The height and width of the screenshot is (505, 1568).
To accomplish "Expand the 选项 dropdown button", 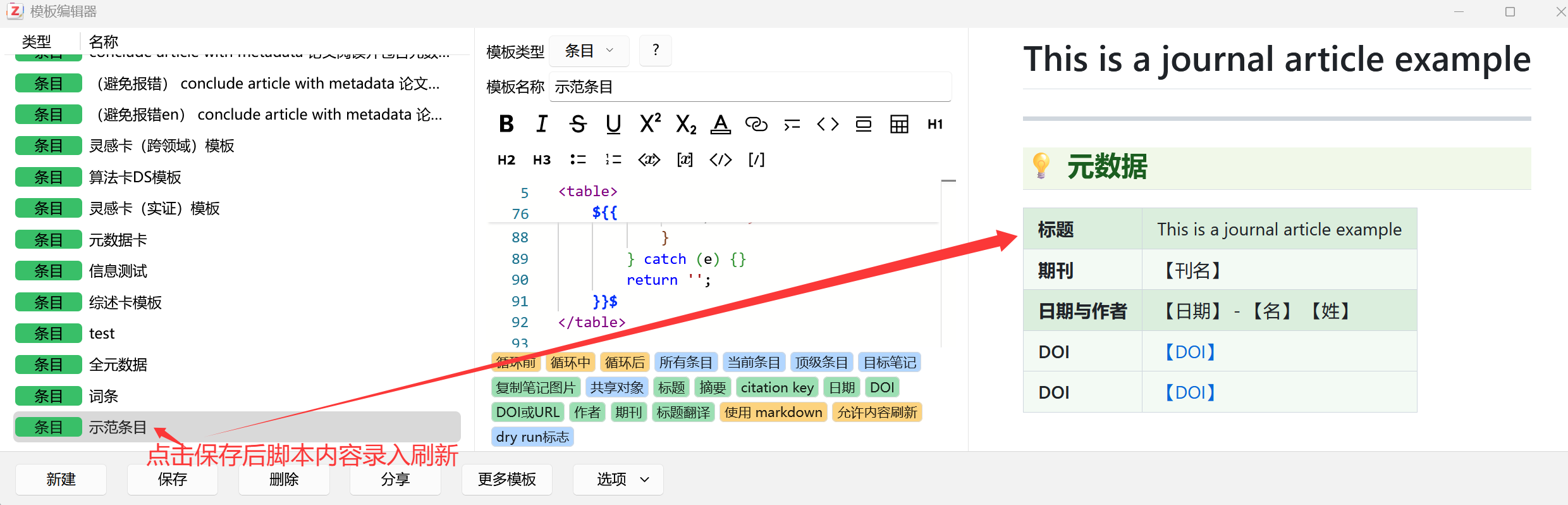I will click(x=618, y=479).
